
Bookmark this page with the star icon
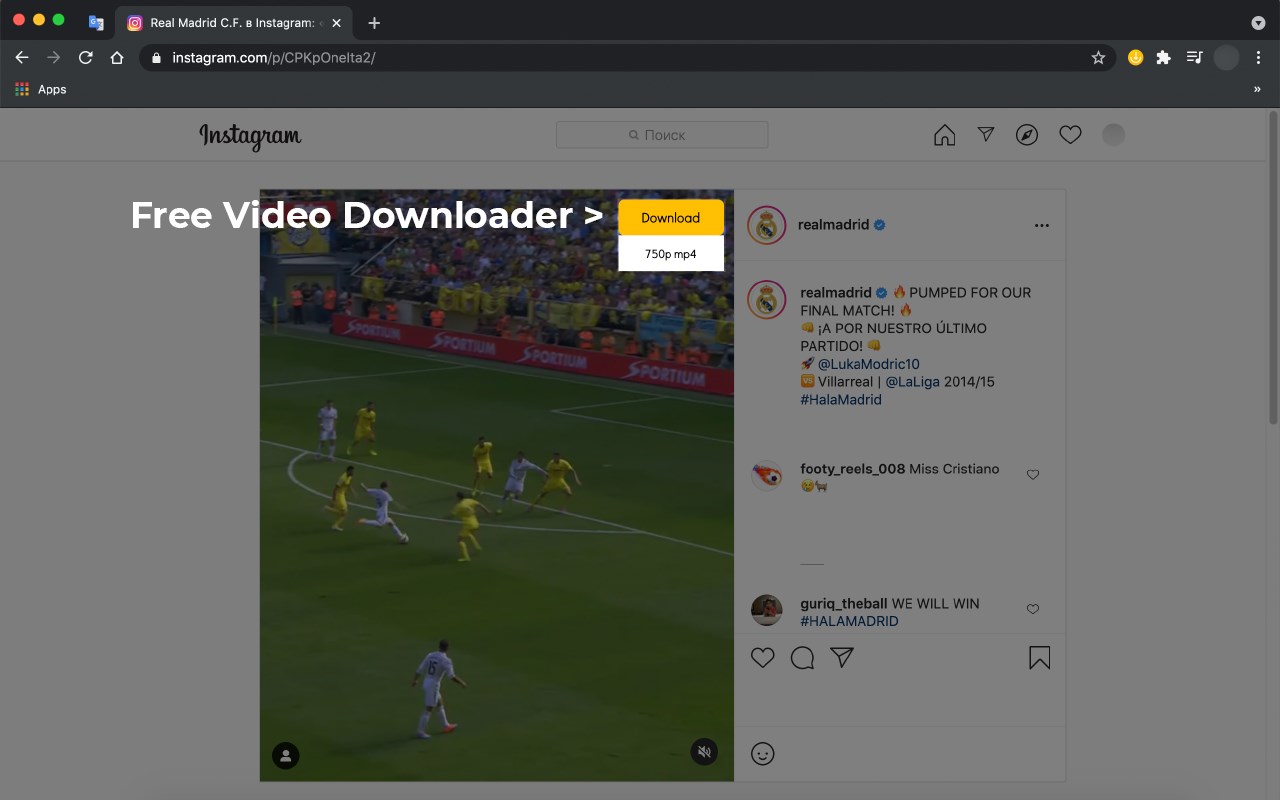(x=1098, y=58)
